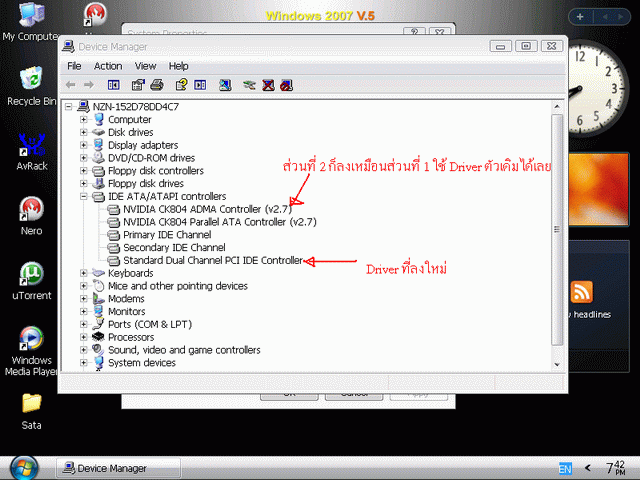Expand the Keyboards node

(84, 273)
